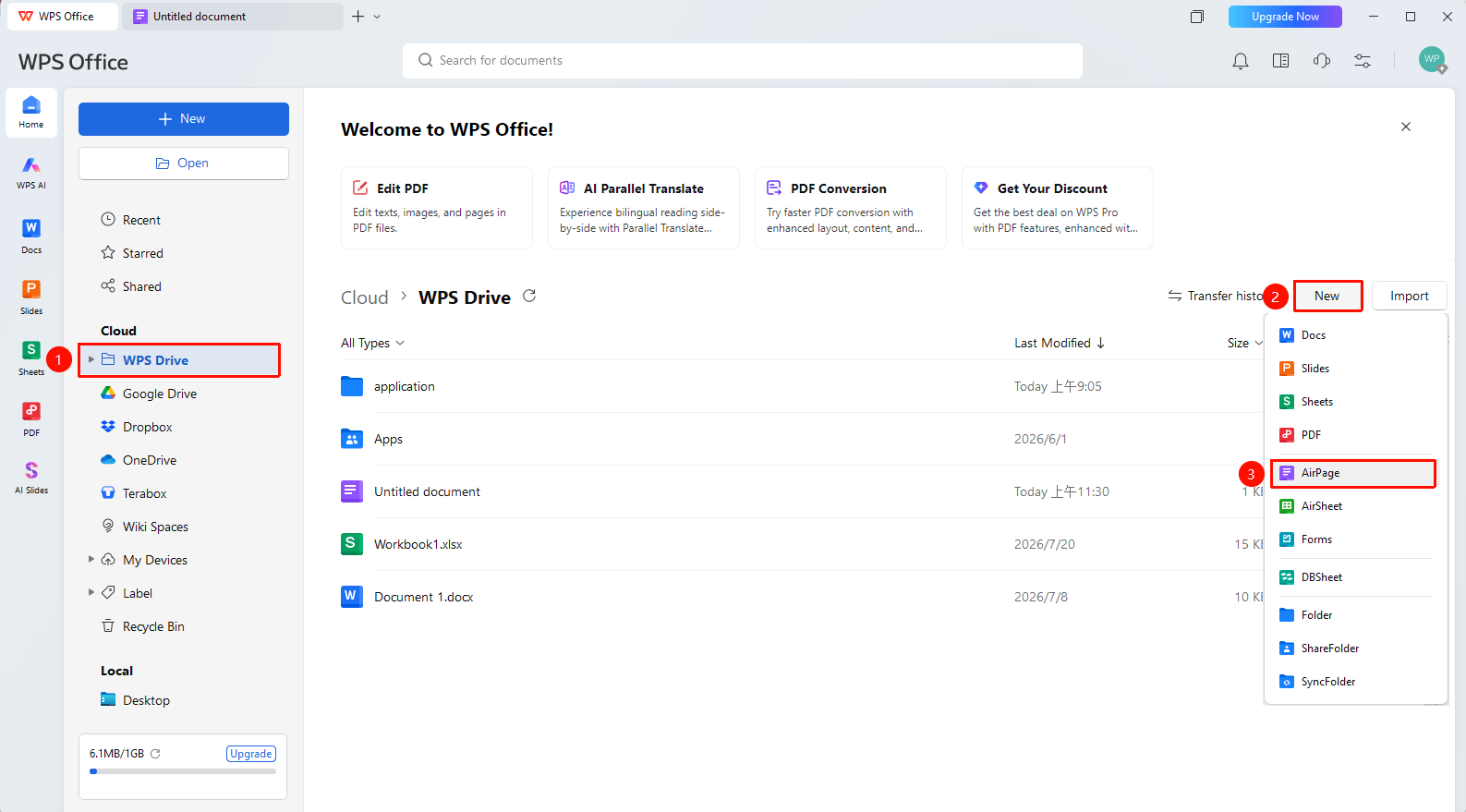The image size is (1466, 812).
Task: Click the Upgrade Now button
Action: (1285, 17)
